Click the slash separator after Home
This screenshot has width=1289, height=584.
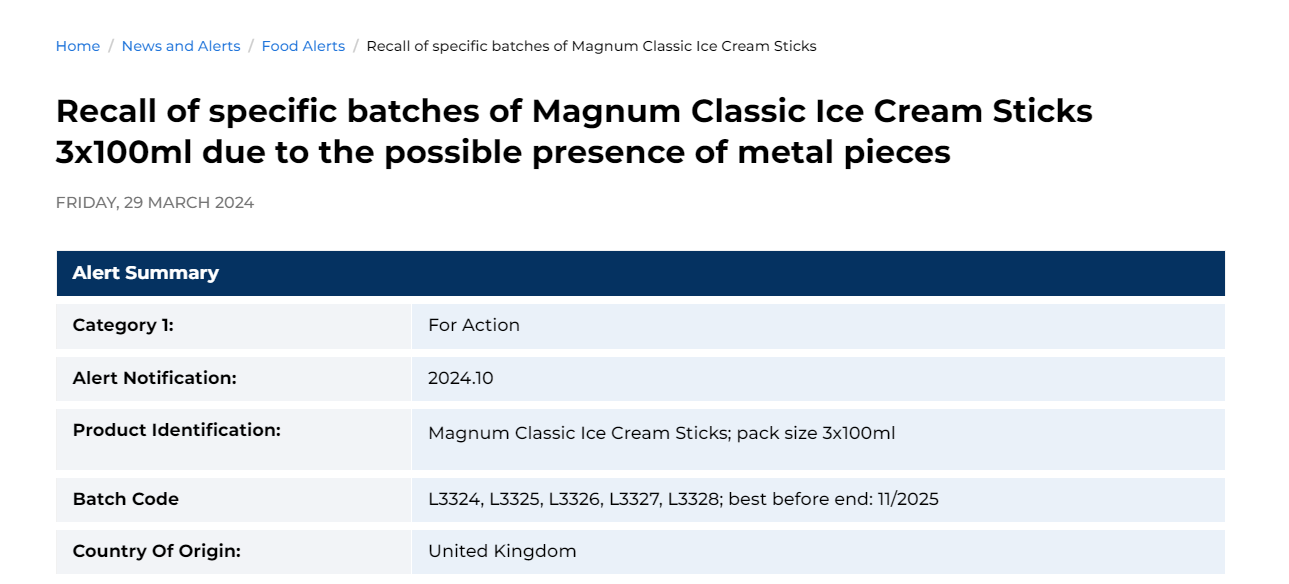[111, 46]
